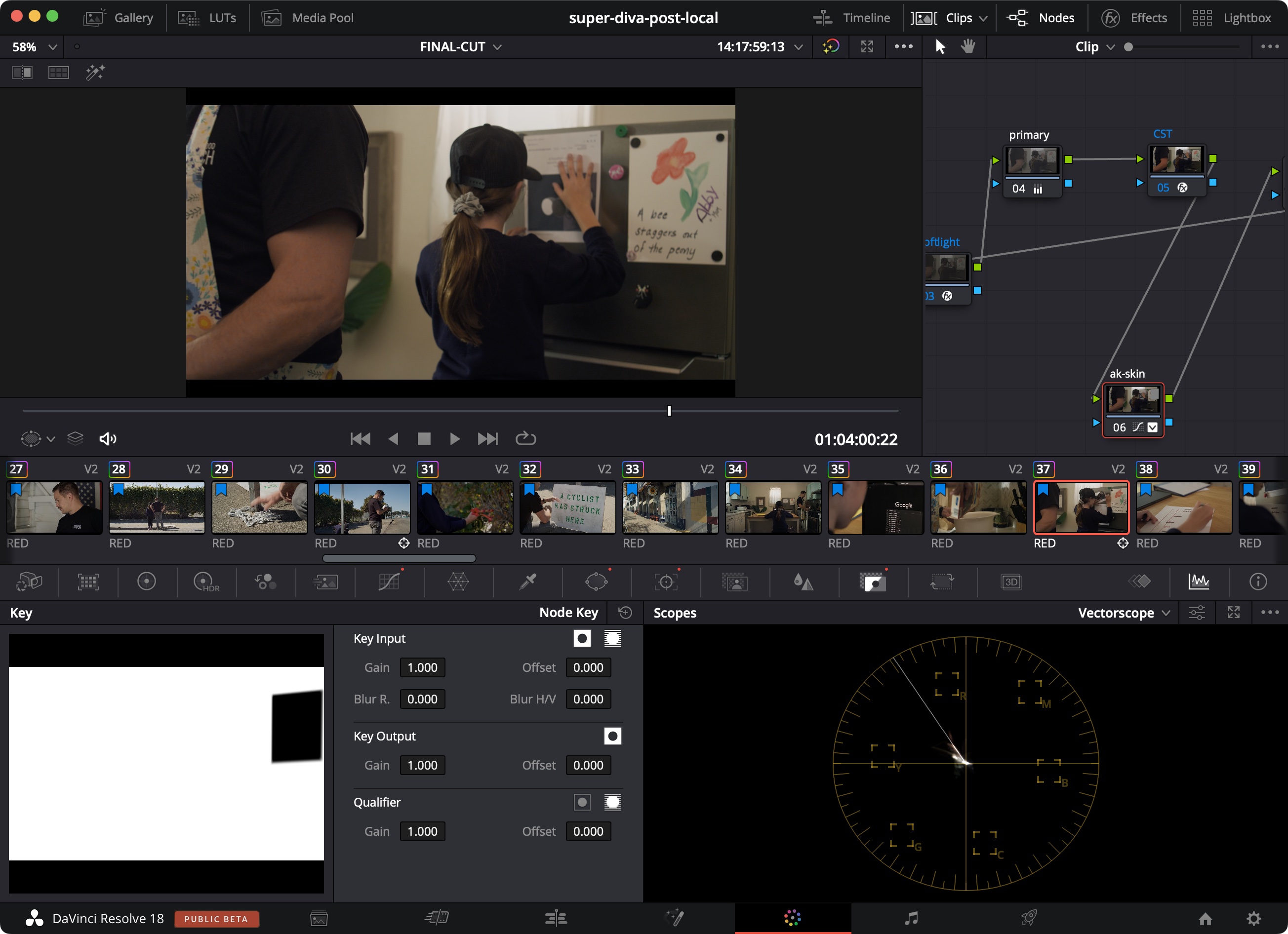Enable Qualifier white output toggle
This screenshot has height=934, width=1288.
click(613, 800)
